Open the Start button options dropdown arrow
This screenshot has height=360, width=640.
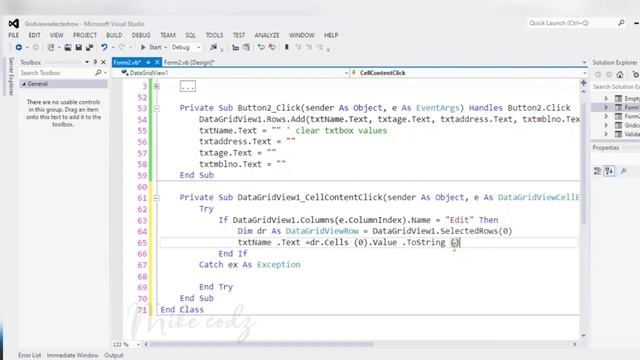point(165,48)
